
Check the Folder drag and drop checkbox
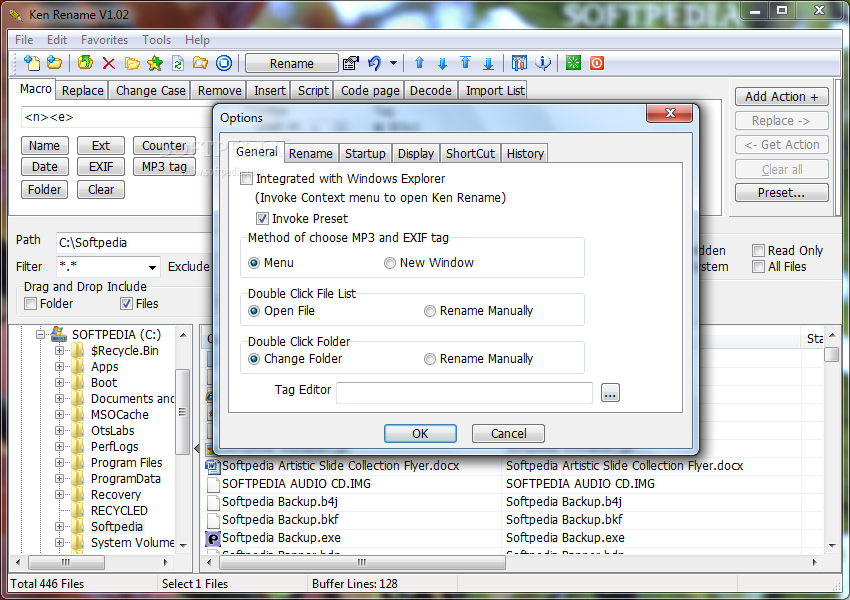tap(31, 304)
